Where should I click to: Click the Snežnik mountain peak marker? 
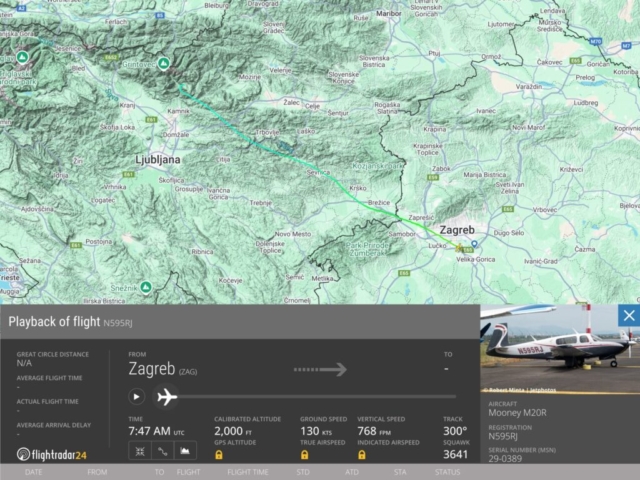[x=146, y=287]
